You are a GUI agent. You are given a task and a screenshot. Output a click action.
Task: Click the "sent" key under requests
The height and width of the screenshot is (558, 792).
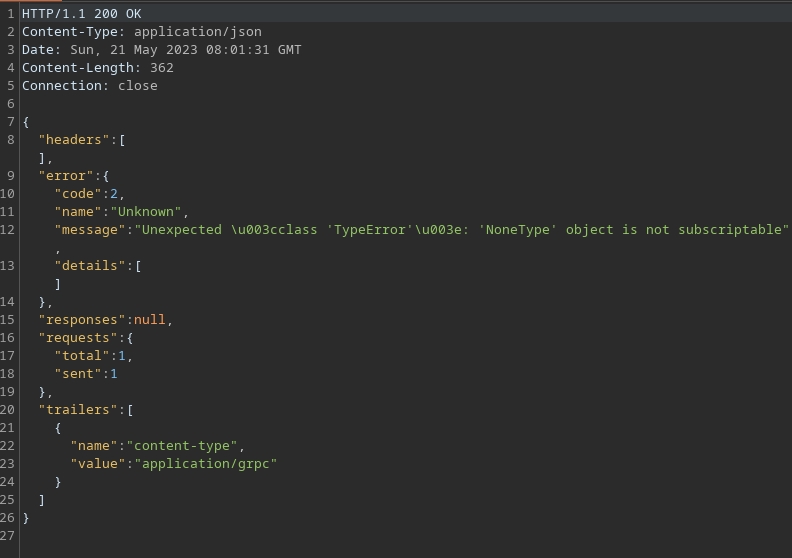78,374
